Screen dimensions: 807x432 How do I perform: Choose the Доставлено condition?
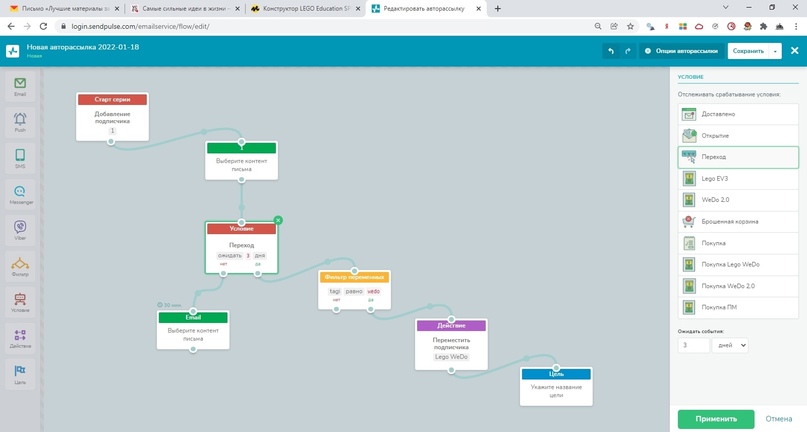(738, 114)
